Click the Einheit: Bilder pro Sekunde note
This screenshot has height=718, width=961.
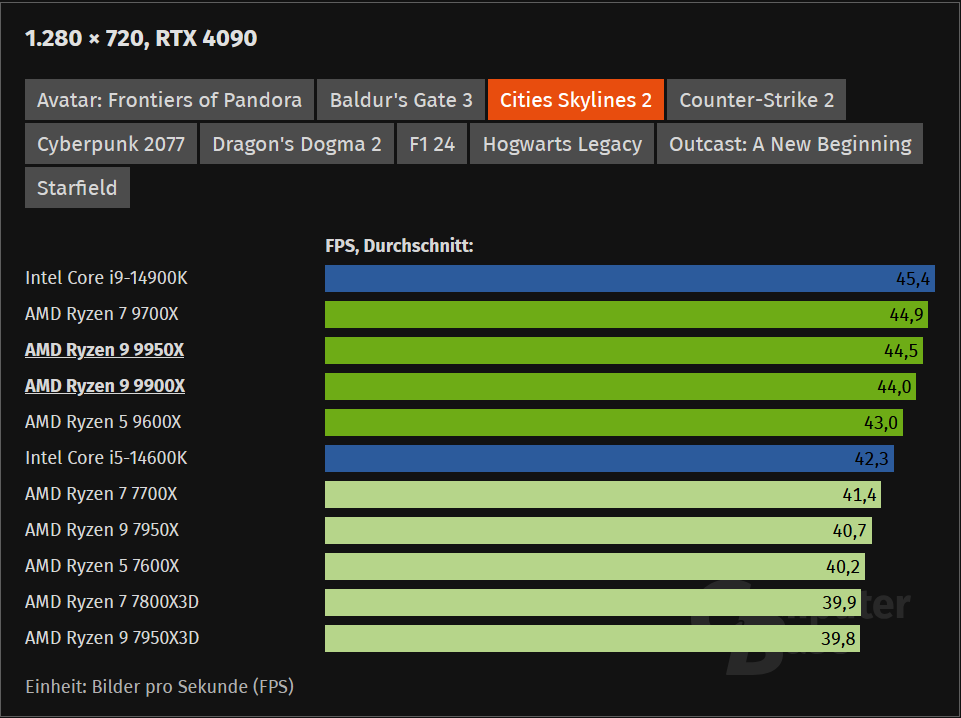[x=159, y=687]
